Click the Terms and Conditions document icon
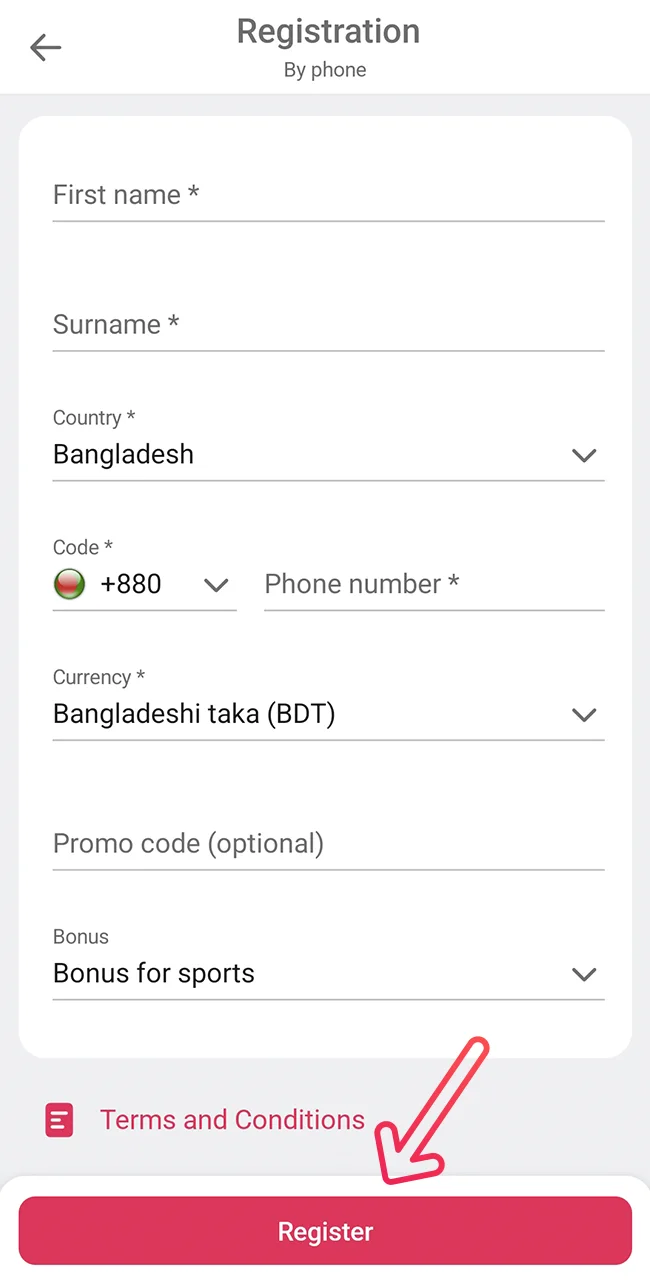This screenshot has height=1280, width=650. click(x=59, y=1120)
